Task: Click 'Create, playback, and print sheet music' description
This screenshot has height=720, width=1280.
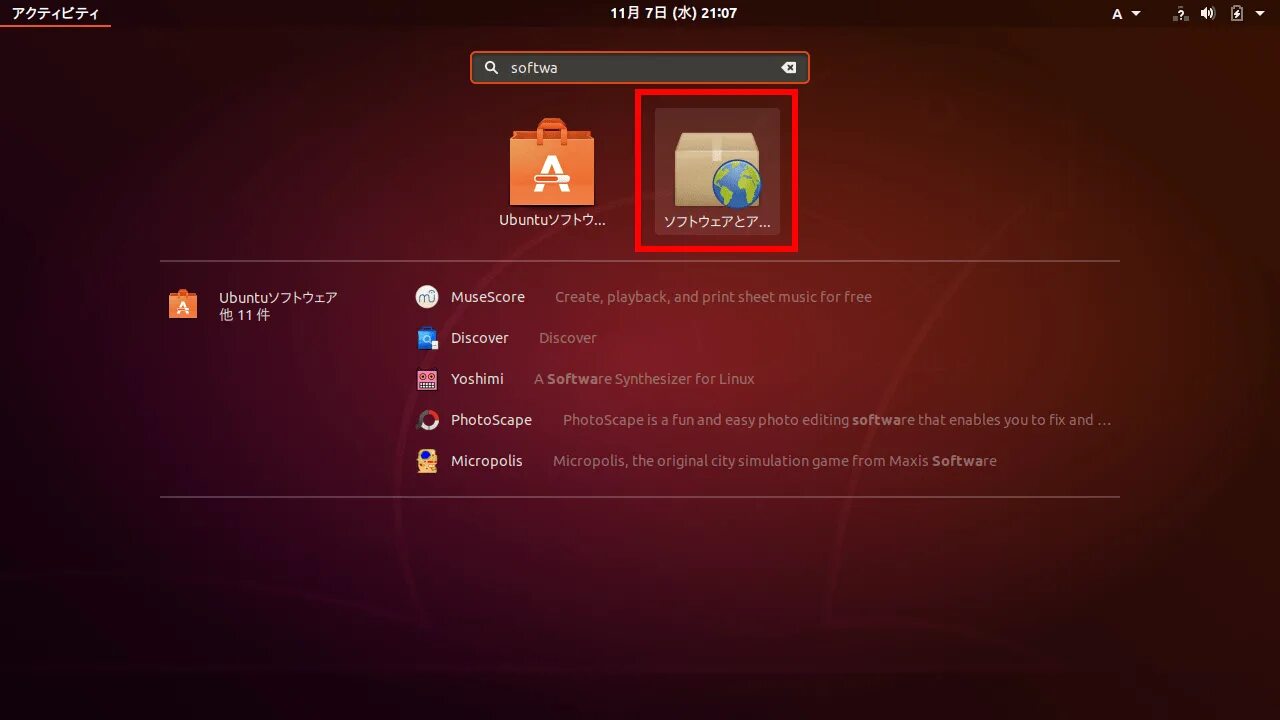Action: 713,297
